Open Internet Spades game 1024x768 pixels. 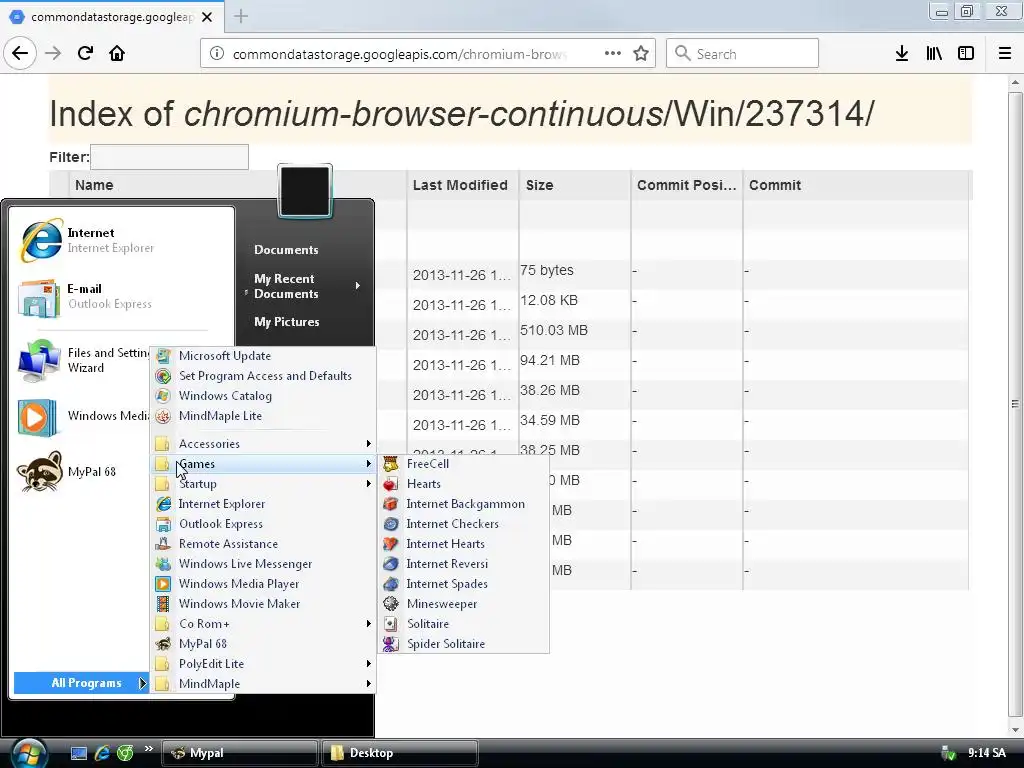tap(464, 584)
